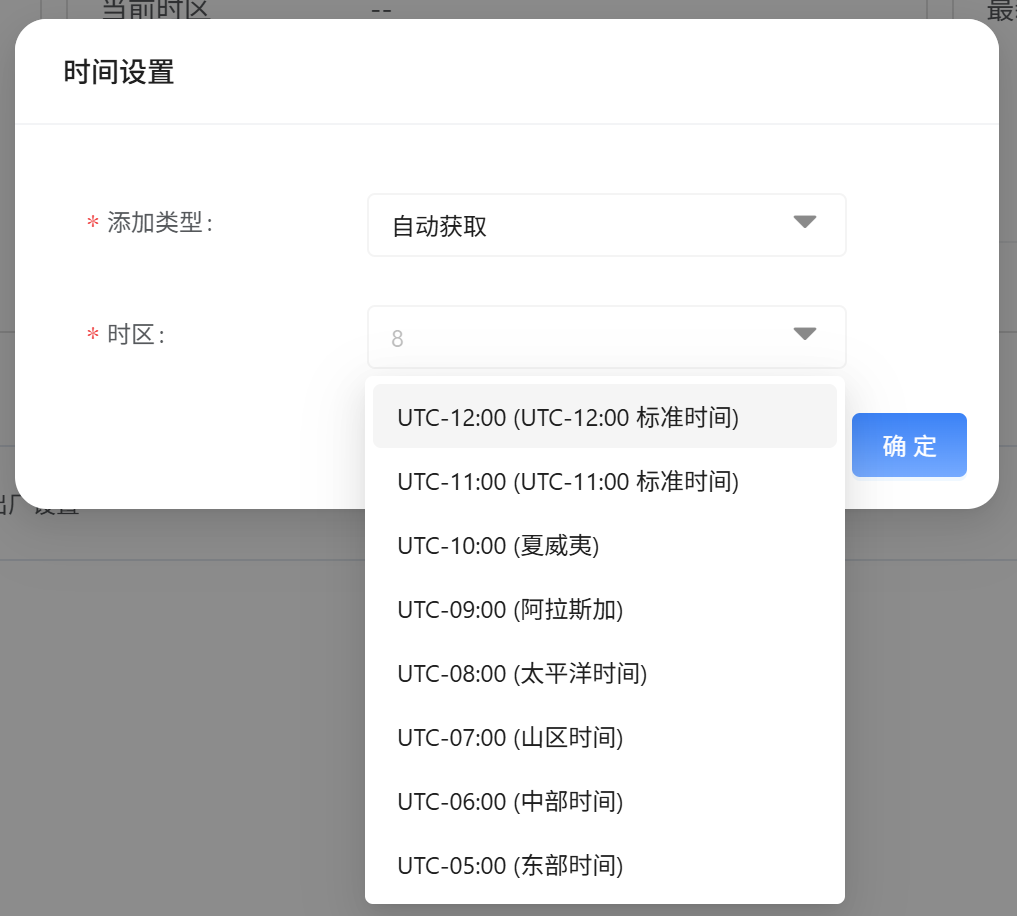
Task: Click the 添加类型 dropdown arrow icon
Action: (805, 222)
